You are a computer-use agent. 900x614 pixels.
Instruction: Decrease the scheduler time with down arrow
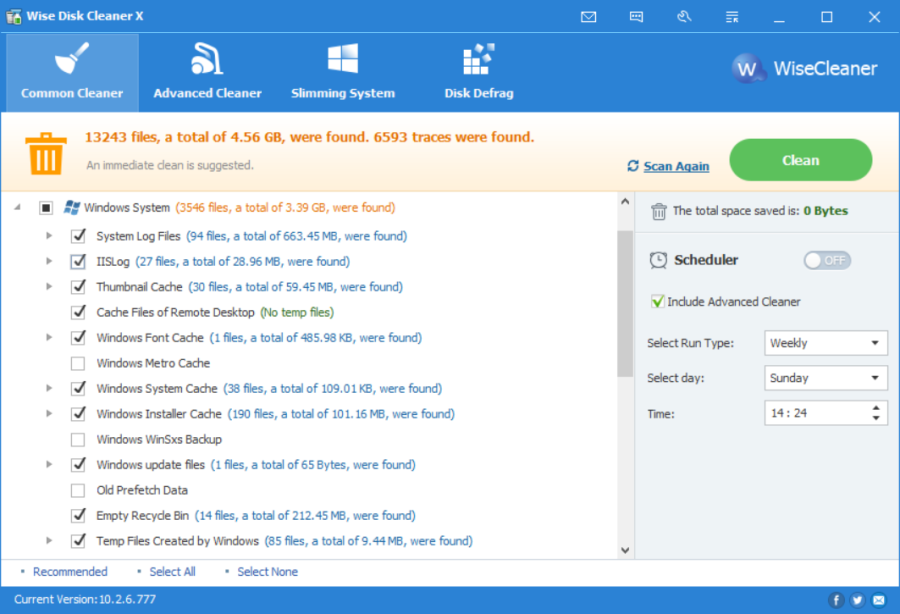[x=876, y=418]
